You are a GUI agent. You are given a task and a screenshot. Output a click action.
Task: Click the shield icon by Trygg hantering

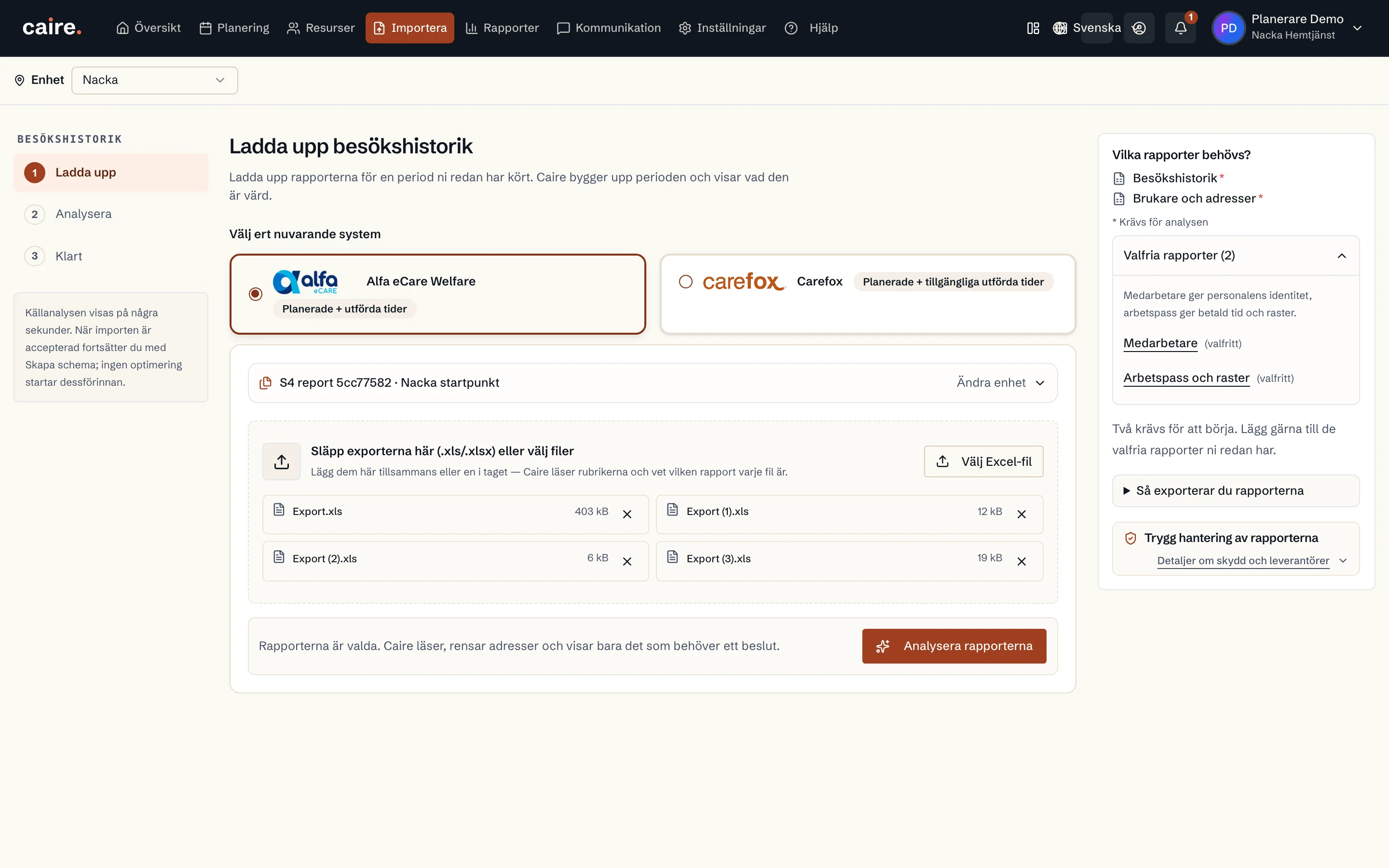click(x=1130, y=538)
